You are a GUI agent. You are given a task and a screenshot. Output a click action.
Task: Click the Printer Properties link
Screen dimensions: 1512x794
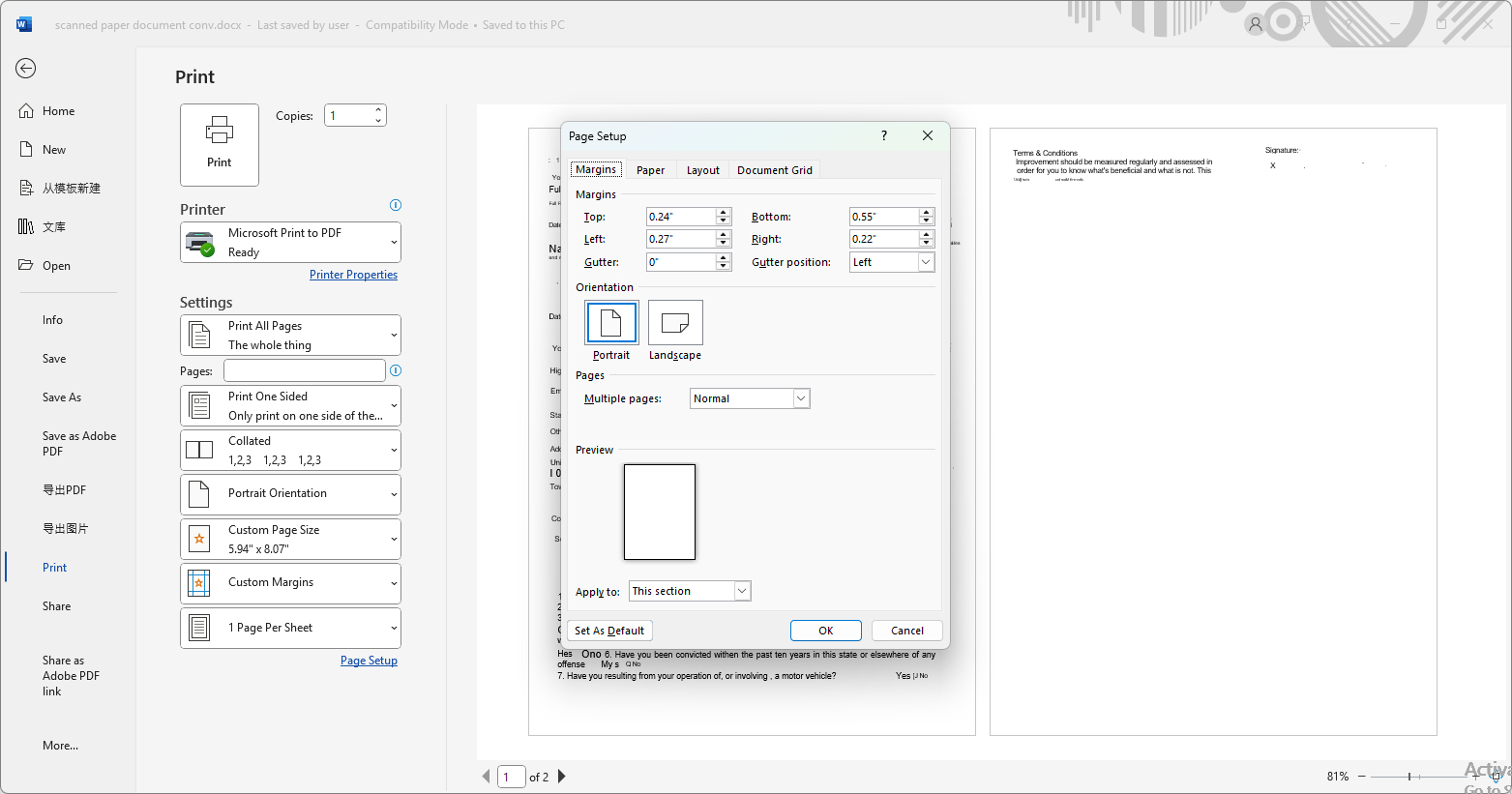click(353, 274)
